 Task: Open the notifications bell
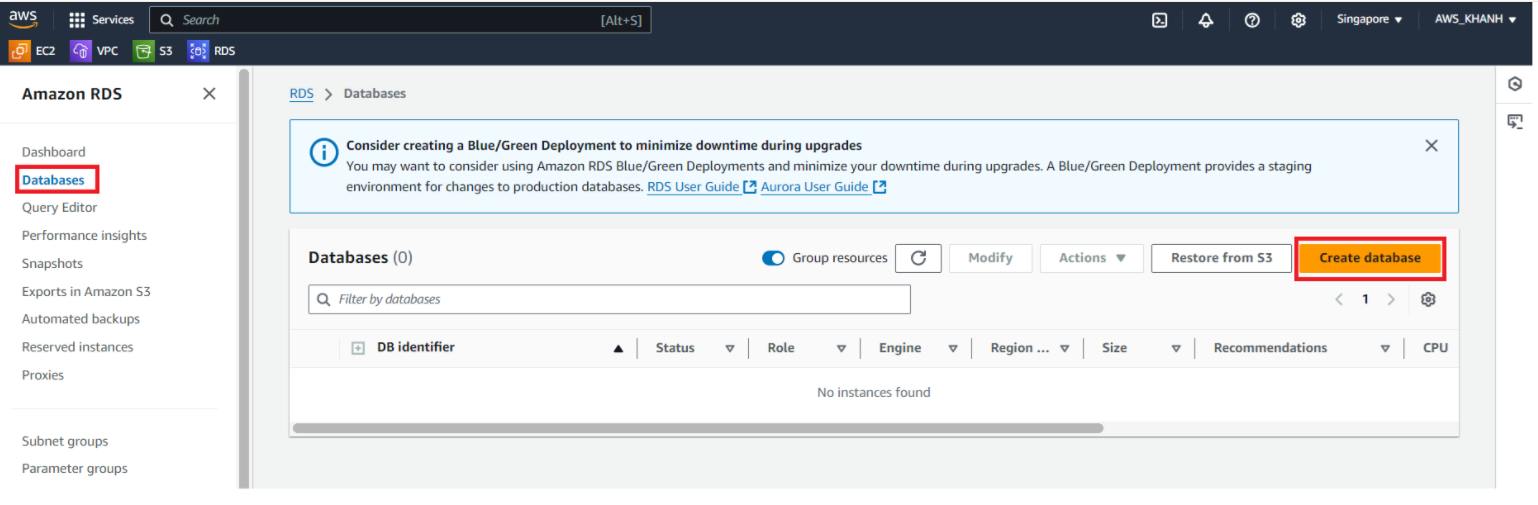pos(1206,20)
